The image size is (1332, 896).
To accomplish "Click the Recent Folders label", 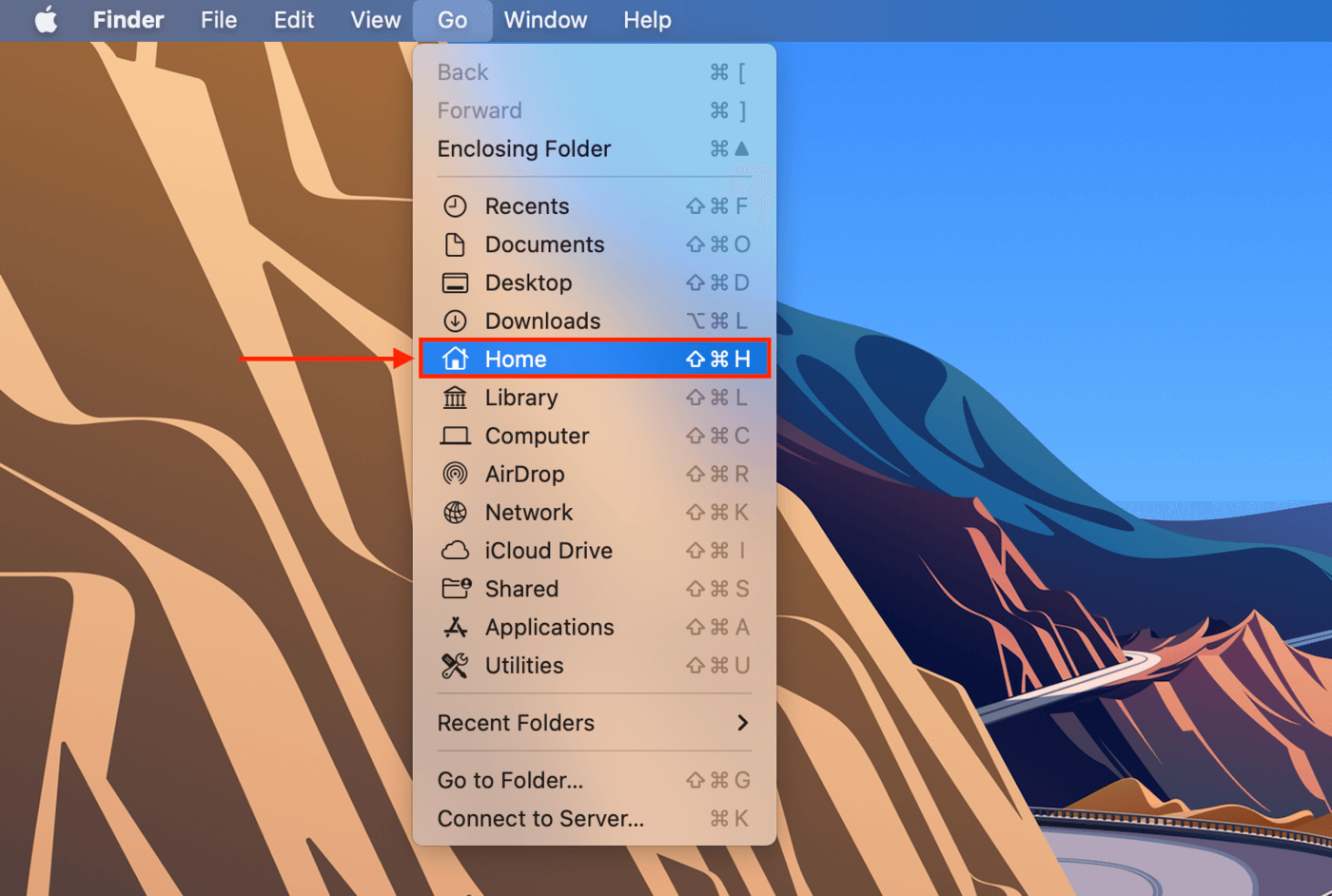I will [x=516, y=723].
